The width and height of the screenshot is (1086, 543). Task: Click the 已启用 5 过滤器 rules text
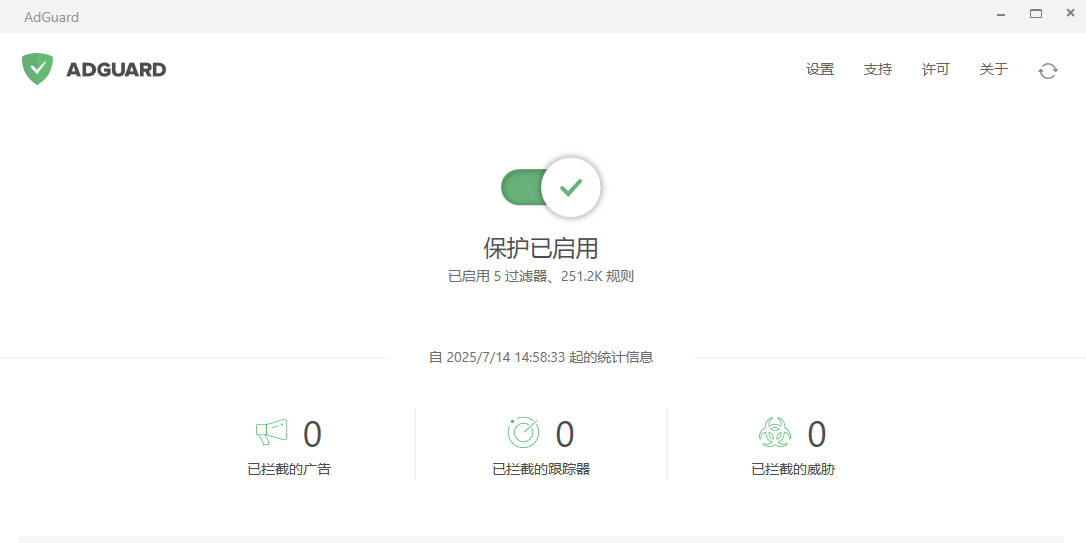click(541, 276)
